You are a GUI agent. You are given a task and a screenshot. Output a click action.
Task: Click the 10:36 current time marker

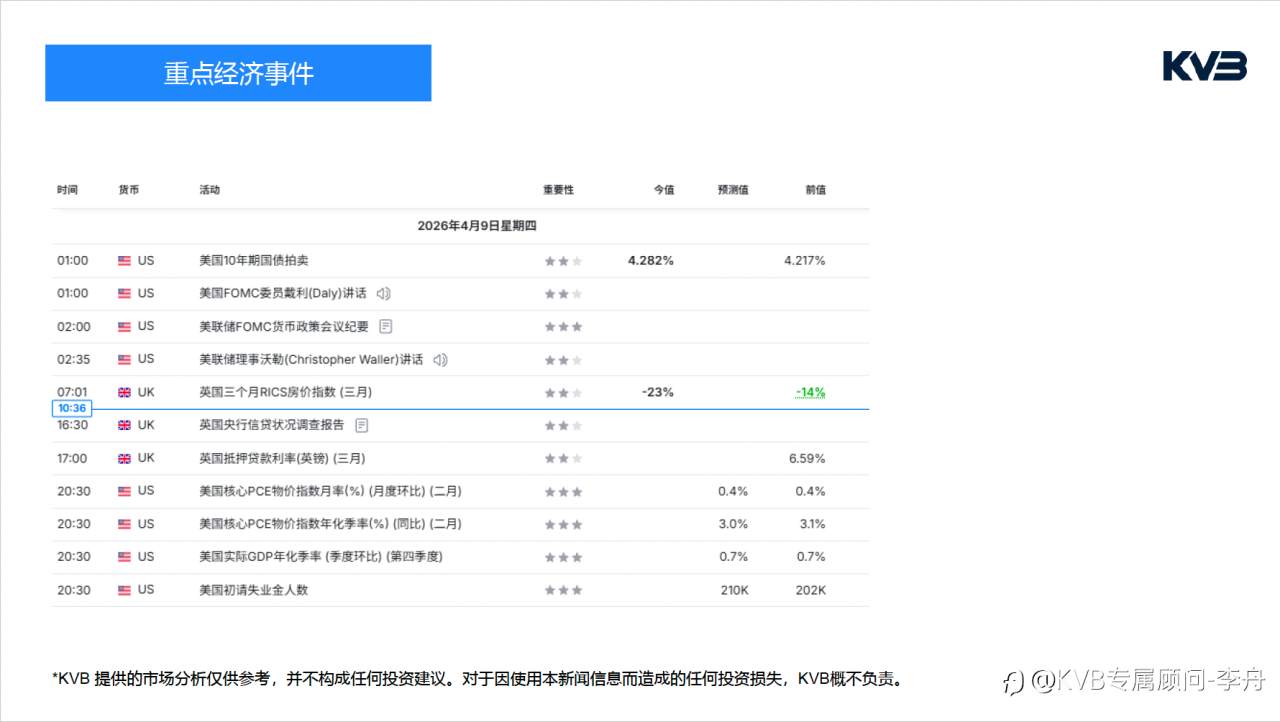[x=72, y=408]
